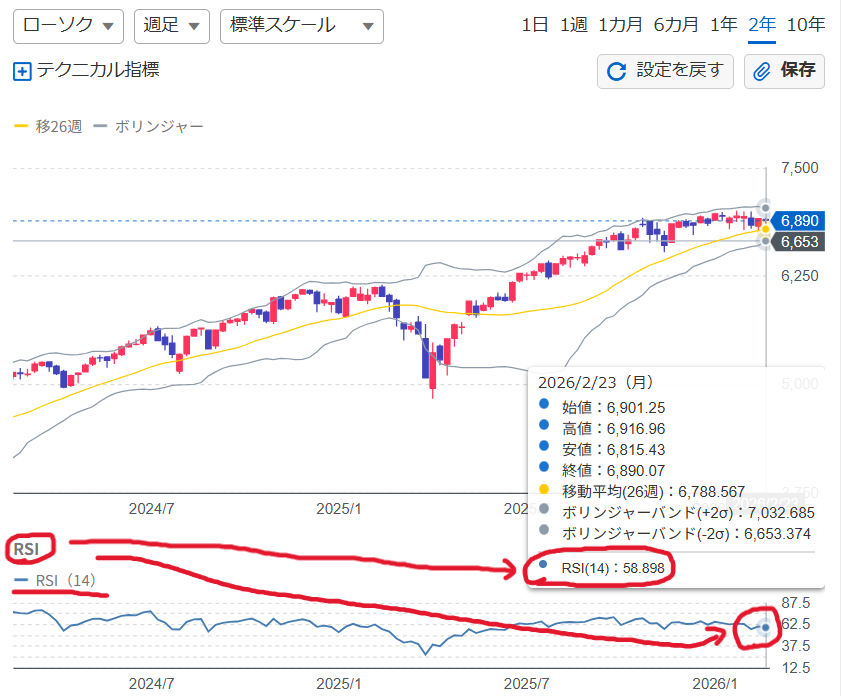
Task: Toggle the 移26週 legend line
Action: (x=48, y=127)
